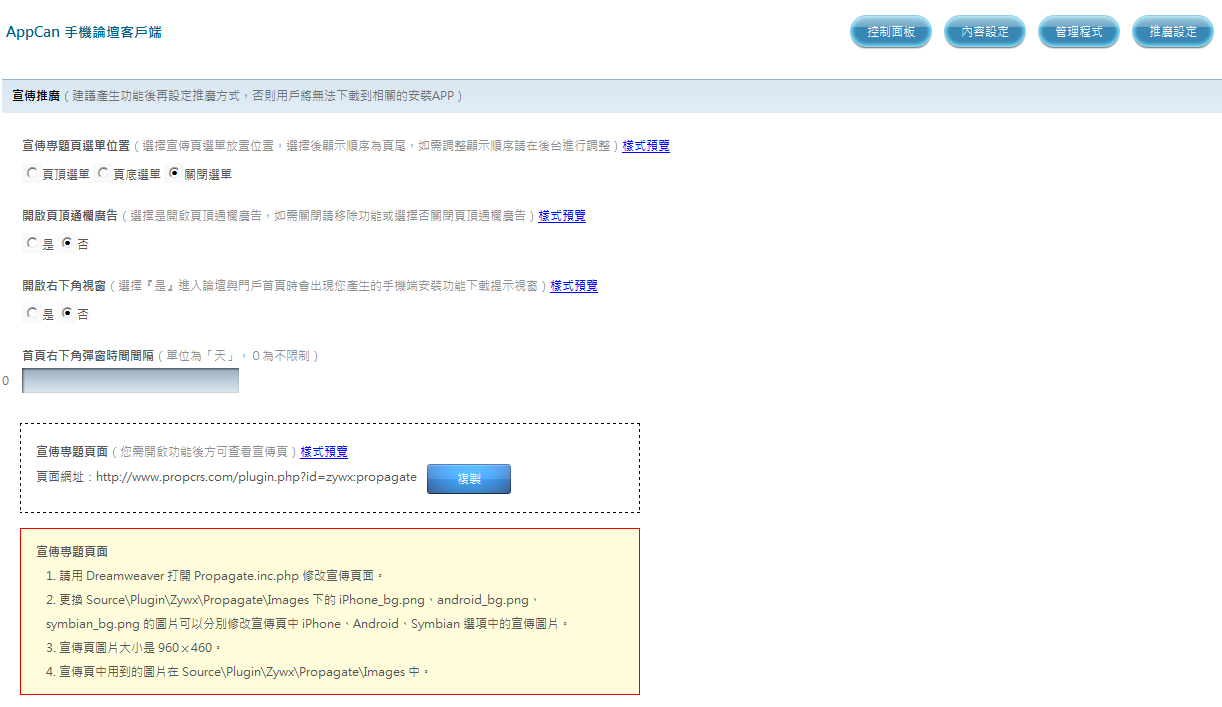Select the 推廣設定 tab

coord(1173,32)
